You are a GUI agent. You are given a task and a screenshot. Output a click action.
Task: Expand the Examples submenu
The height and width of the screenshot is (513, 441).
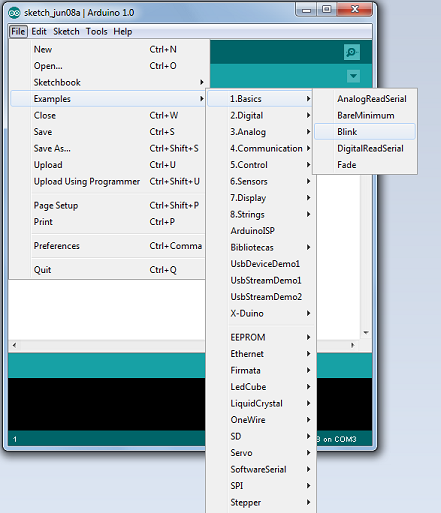(x=107, y=99)
